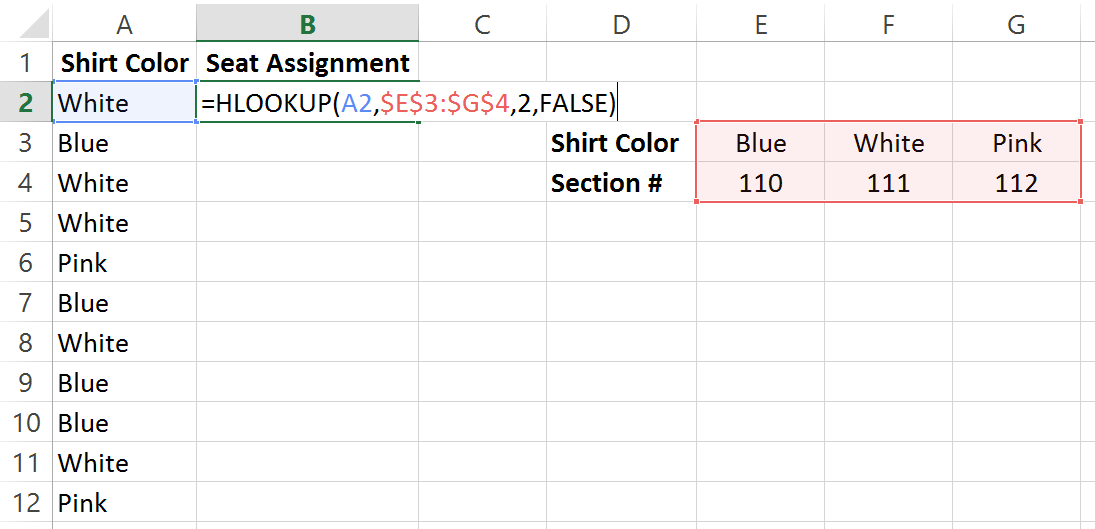This screenshot has height=529, width=1095.
Task: Select the bold Seat Assignment header cell
Action: tap(307, 63)
